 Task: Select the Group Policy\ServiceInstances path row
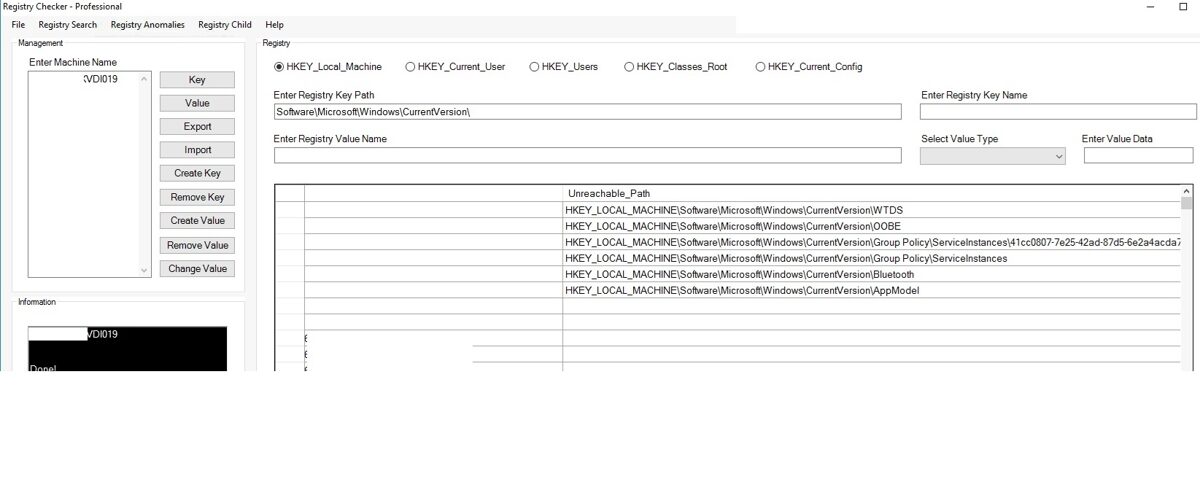(x=871, y=258)
